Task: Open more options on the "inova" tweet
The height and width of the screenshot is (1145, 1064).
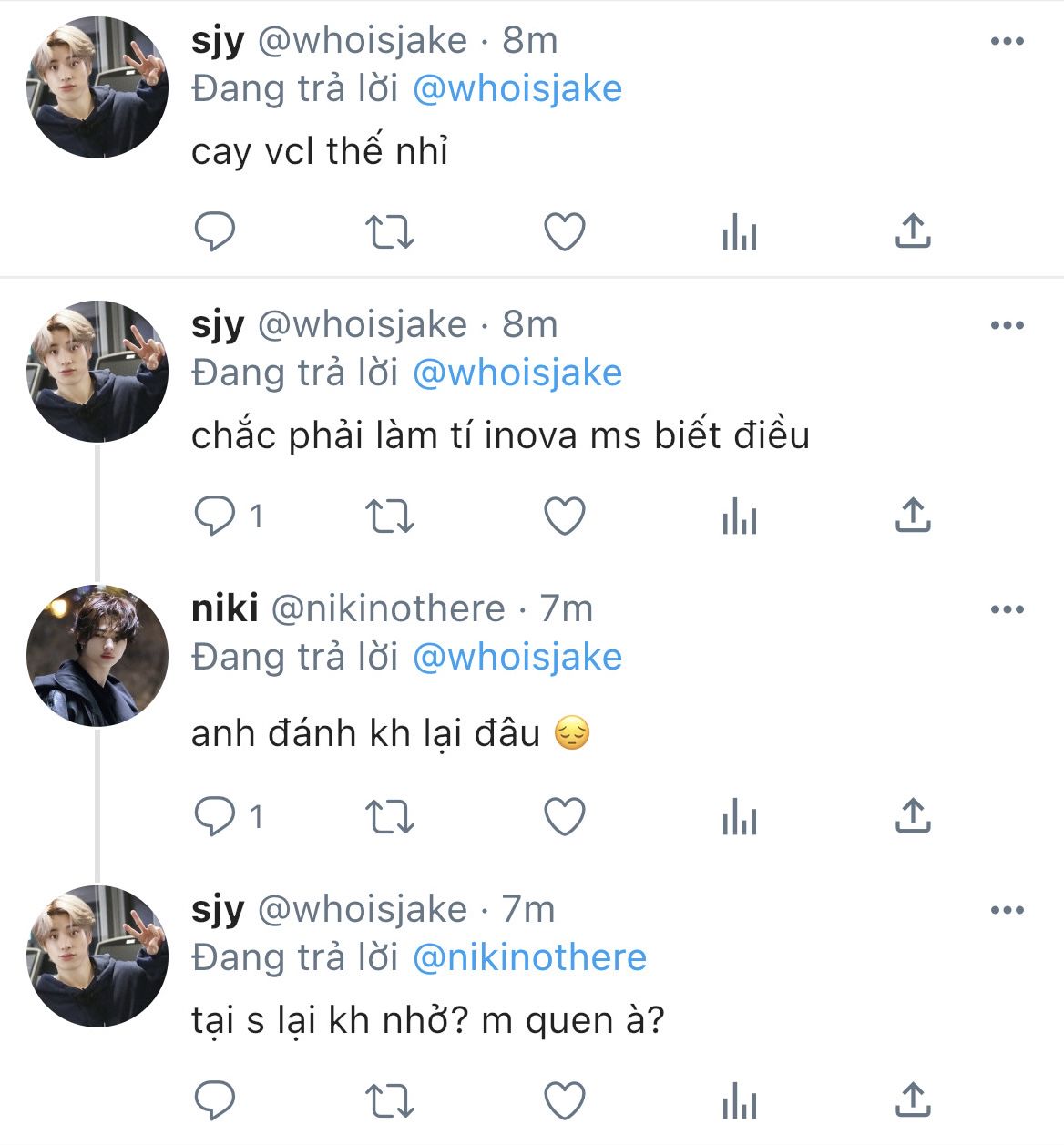Action: (x=1007, y=325)
